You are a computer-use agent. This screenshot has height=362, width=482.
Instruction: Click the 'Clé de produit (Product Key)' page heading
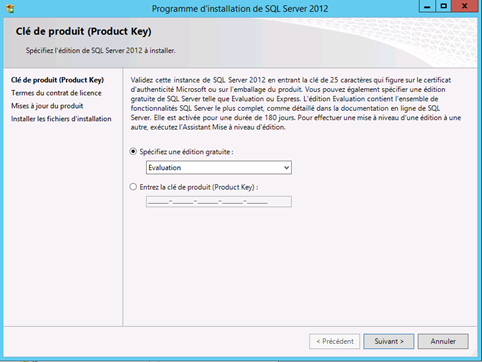point(83,31)
